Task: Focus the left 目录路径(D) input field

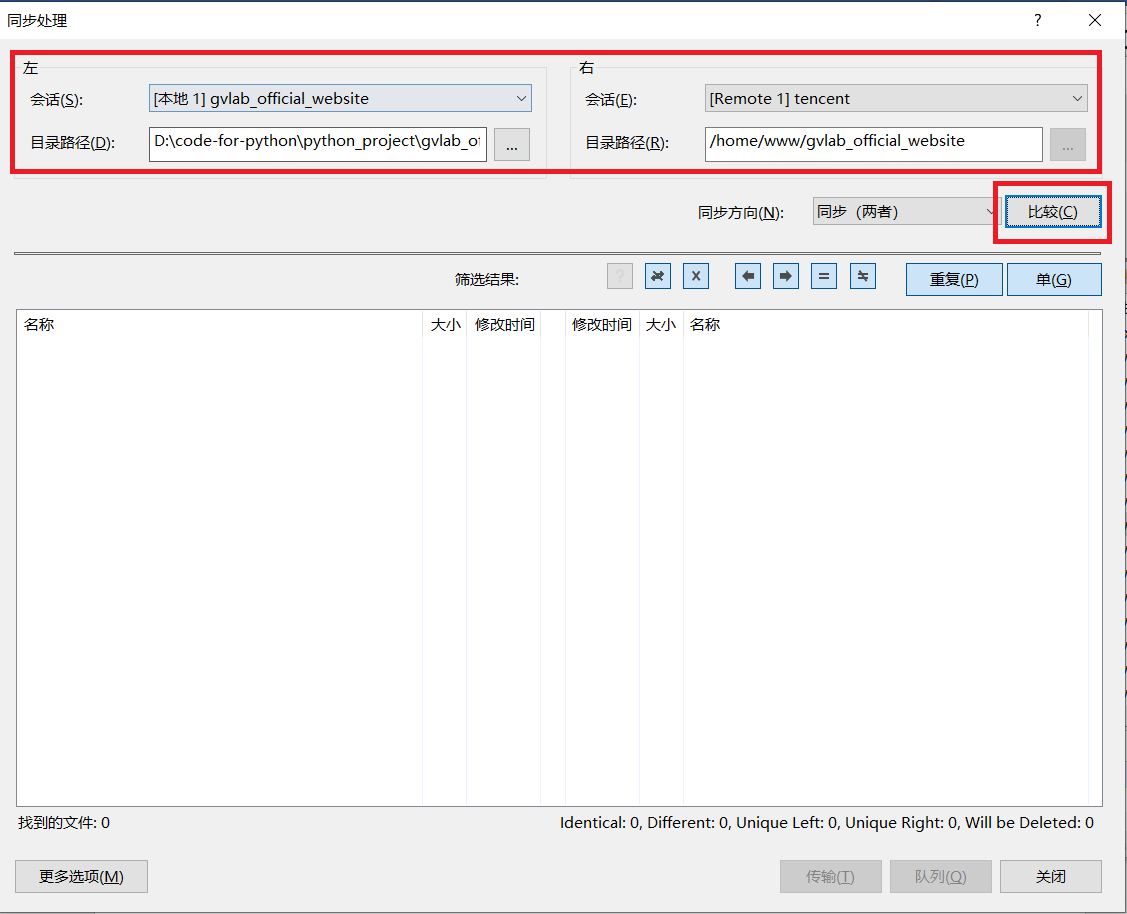Action: click(x=318, y=144)
